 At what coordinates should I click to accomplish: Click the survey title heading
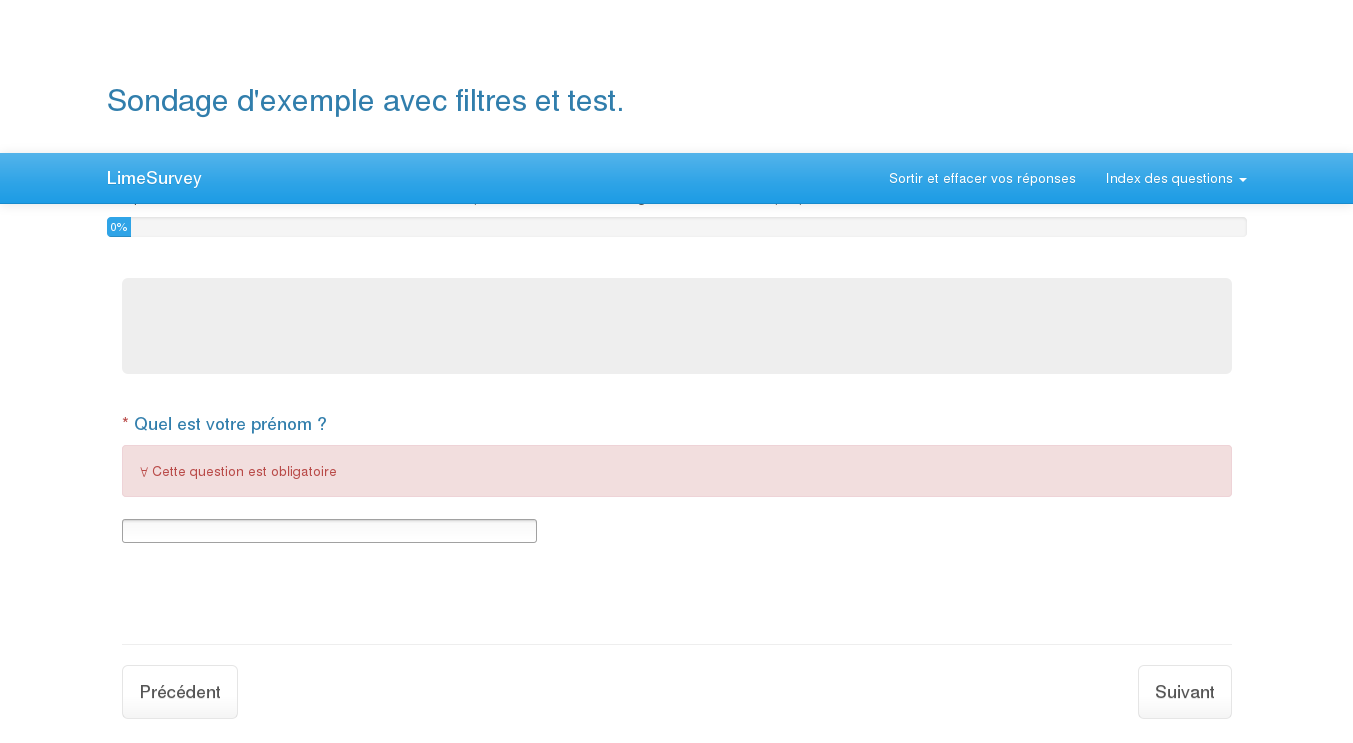coord(365,101)
